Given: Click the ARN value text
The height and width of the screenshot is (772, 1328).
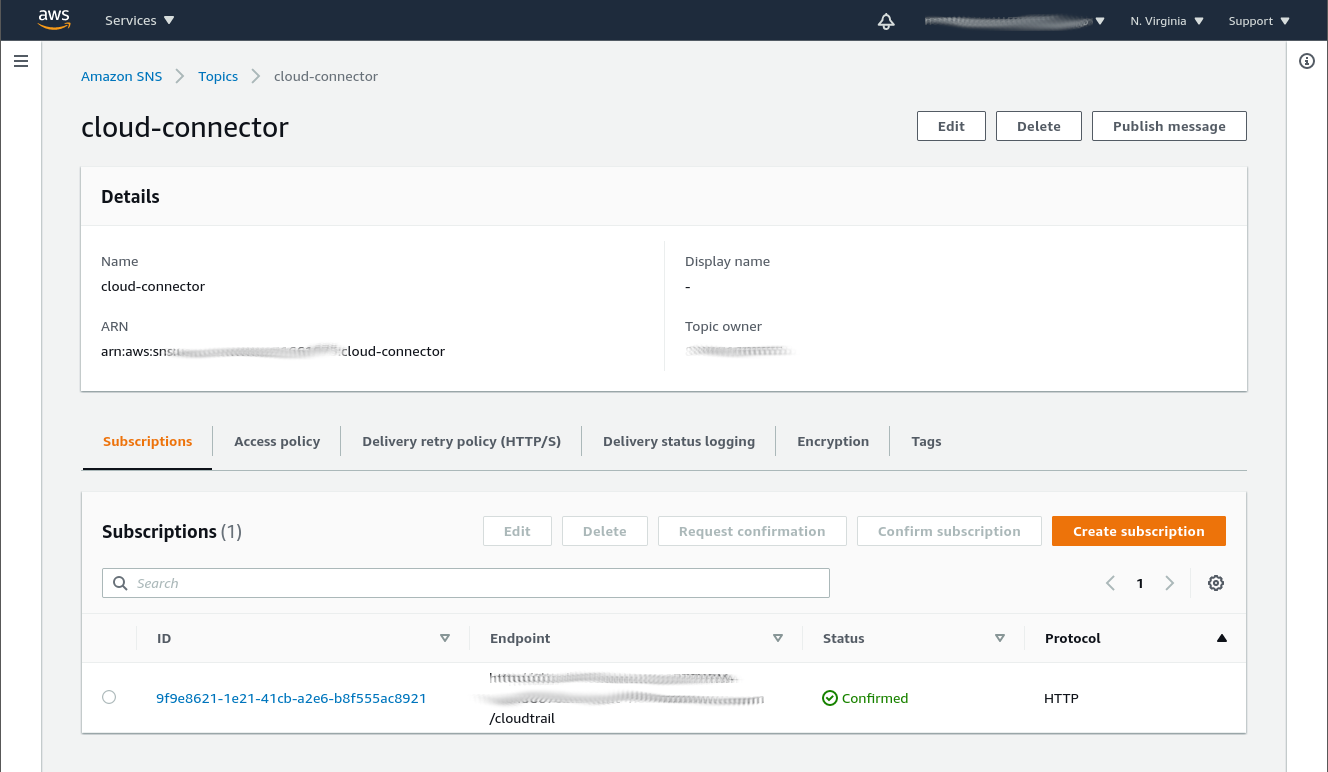Looking at the screenshot, I should 273,351.
